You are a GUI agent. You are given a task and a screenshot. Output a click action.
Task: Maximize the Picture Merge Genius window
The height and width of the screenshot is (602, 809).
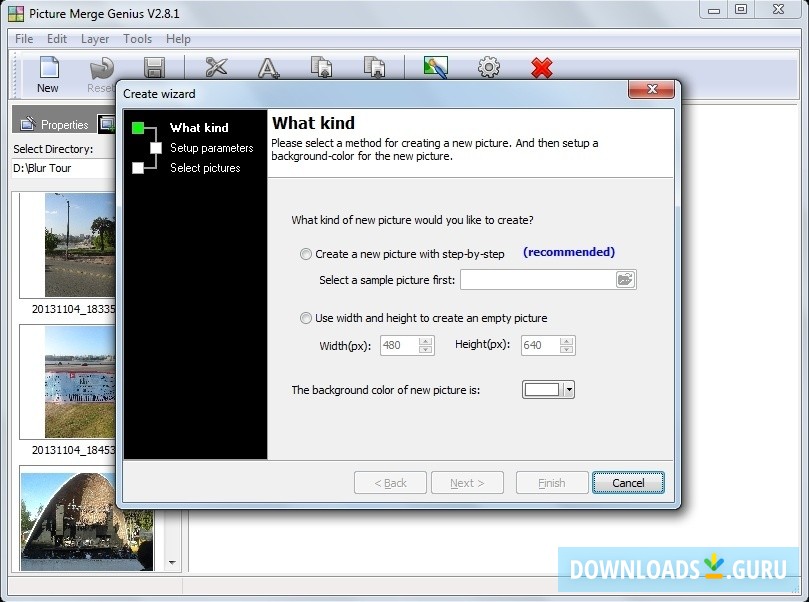tap(741, 9)
